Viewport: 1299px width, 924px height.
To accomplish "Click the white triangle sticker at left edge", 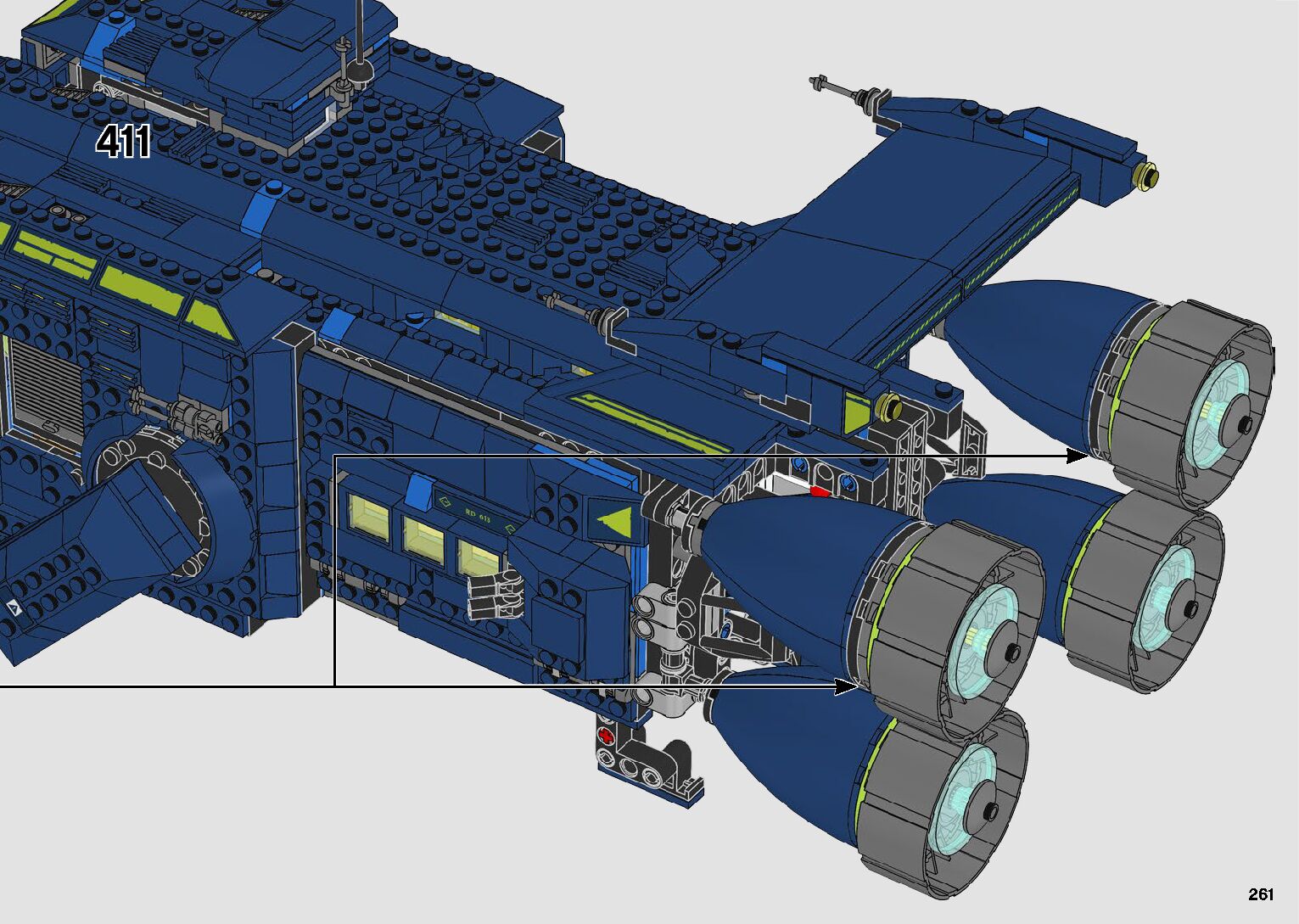I will [x=14, y=608].
